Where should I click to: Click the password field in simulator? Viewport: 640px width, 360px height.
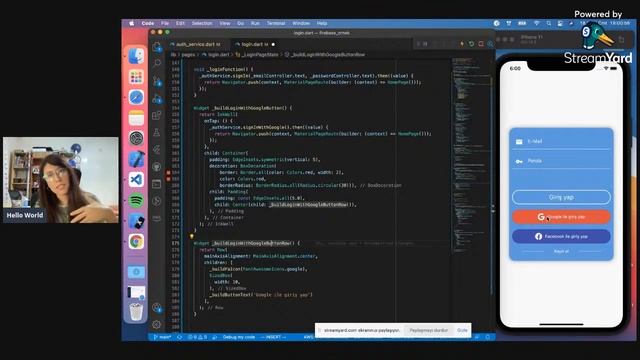(x=561, y=162)
